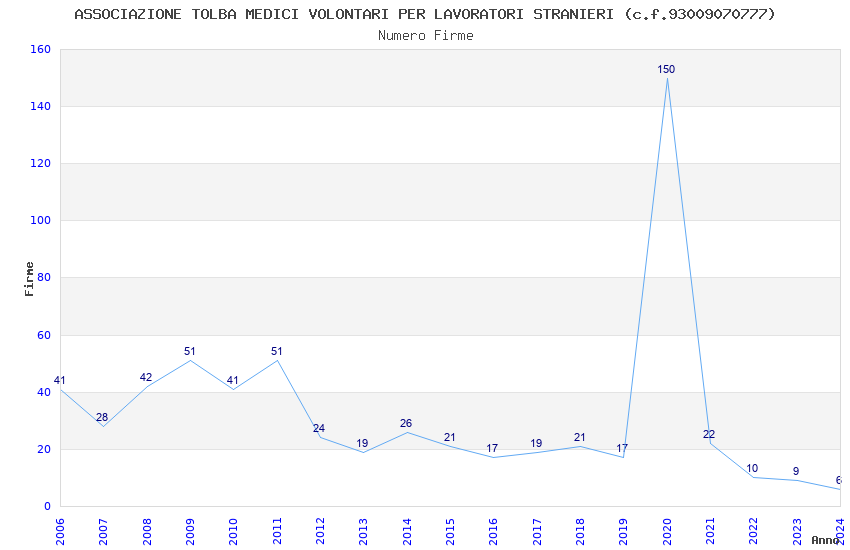This screenshot has width=850, height=550.
Task: Select the year 2011 on the x-axis
Action: [x=277, y=532]
